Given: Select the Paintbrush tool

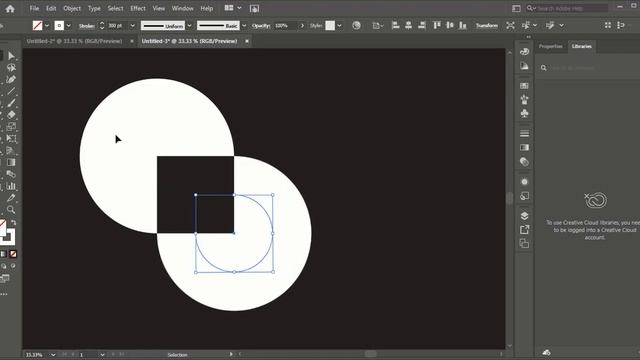Looking at the screenshot, I should click(11, 103).
